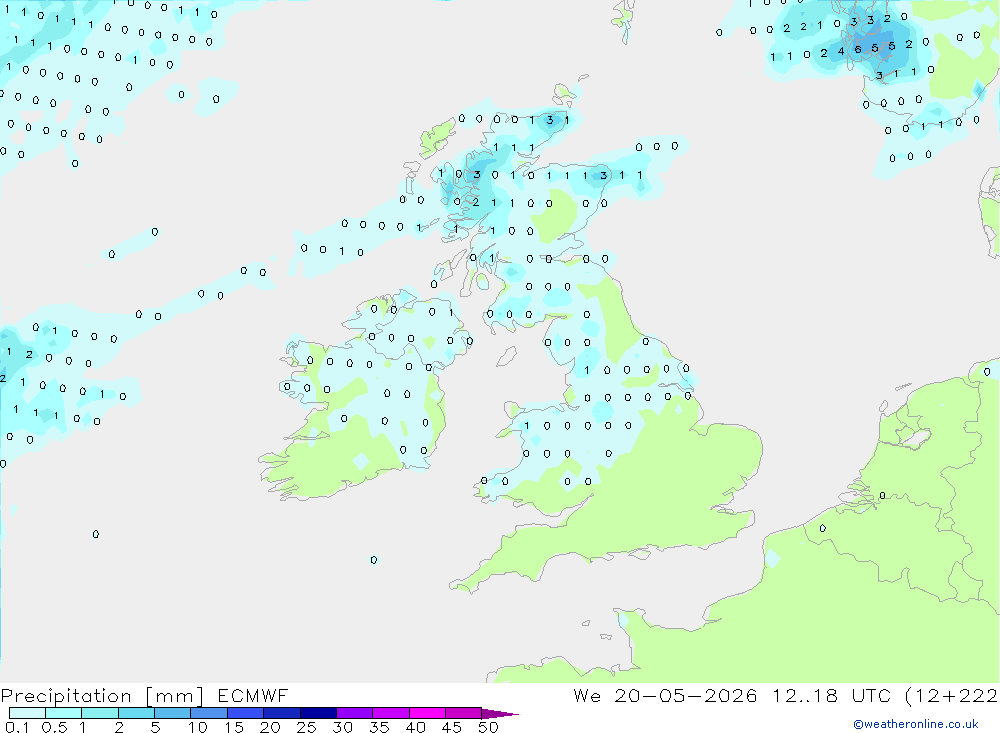Click the '0.1' legend scale label

point(17,727)
